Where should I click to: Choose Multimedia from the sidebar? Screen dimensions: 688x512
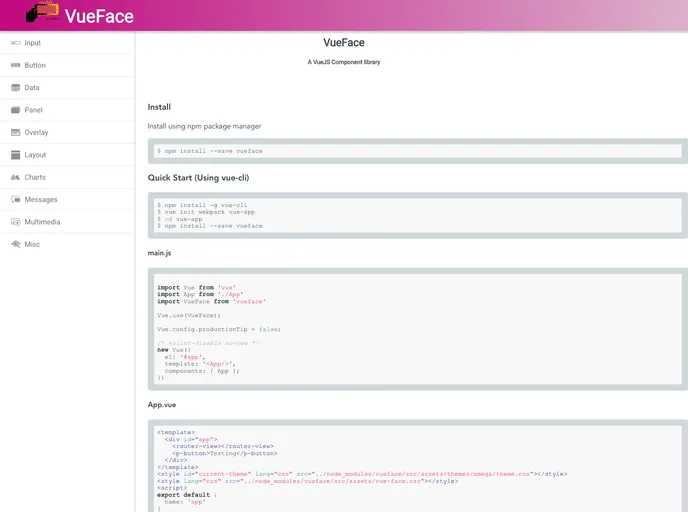(42, 222)
